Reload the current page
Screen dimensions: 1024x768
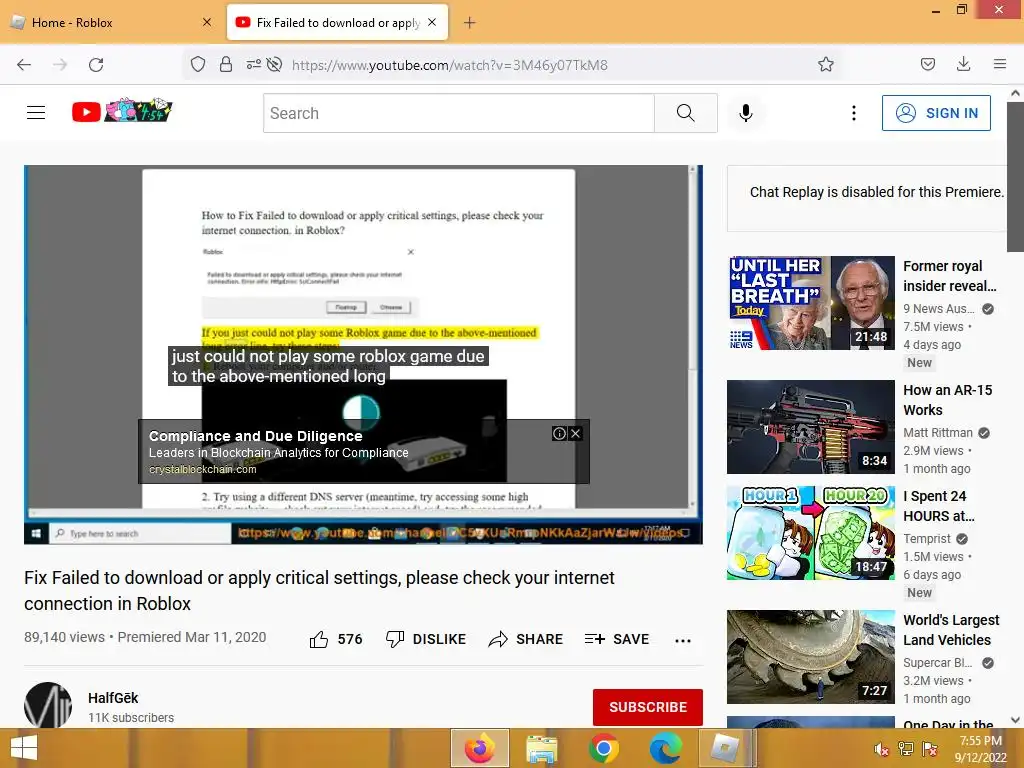[96, 65]
